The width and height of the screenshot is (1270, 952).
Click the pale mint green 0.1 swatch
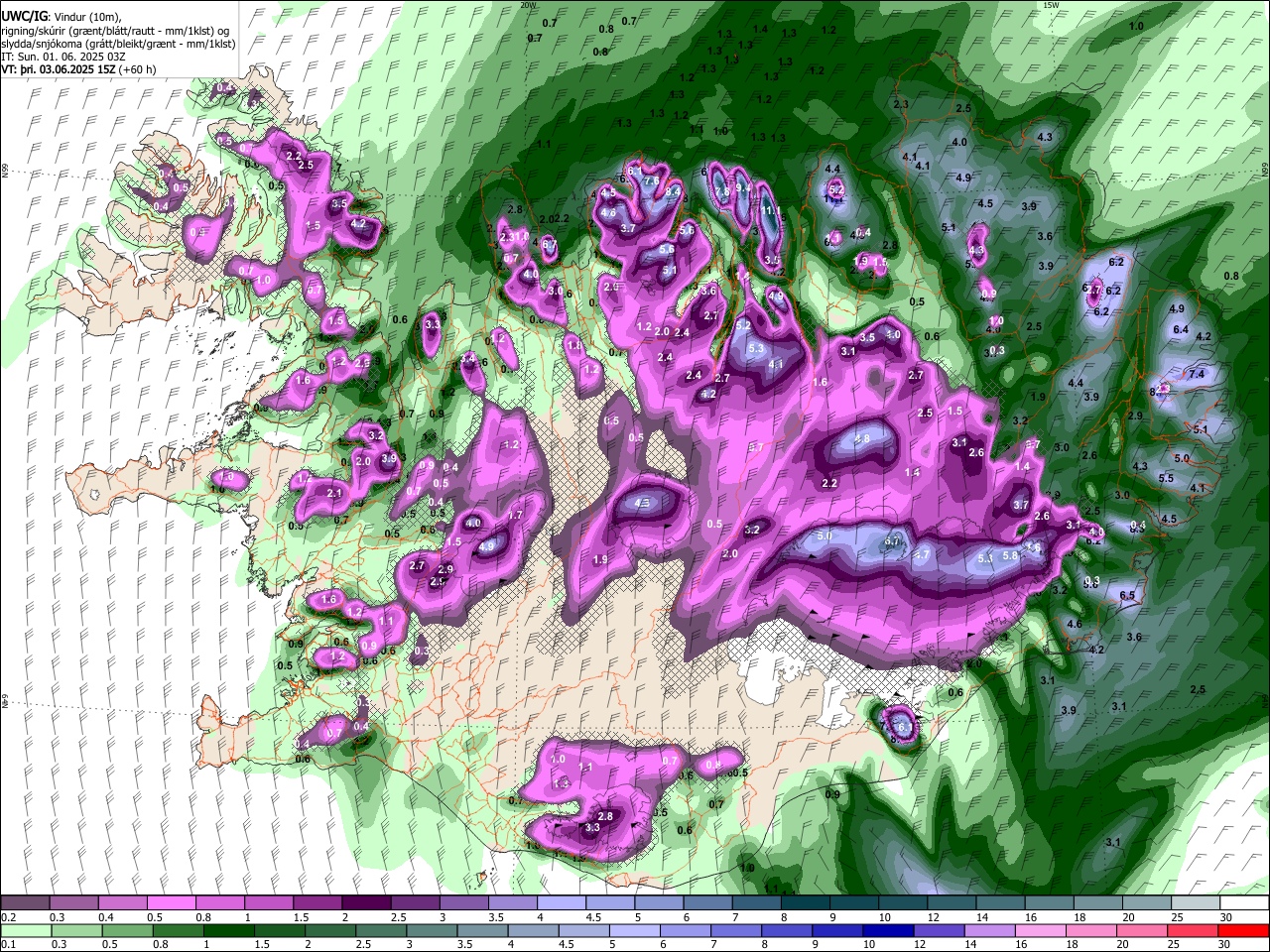click(x=26, y=930)
